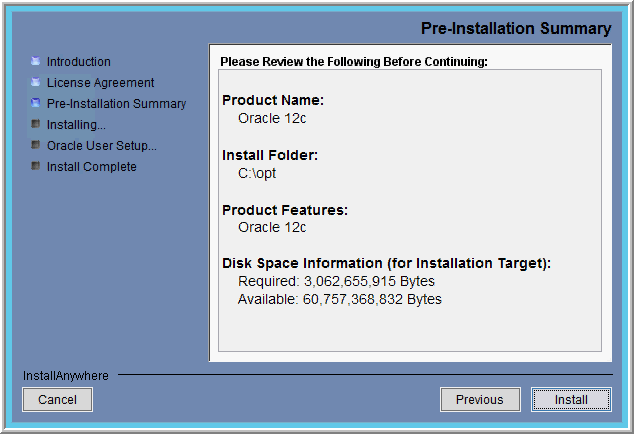Click the Introduction step bullet icon
634x434 pixels.
pos(36,61)
